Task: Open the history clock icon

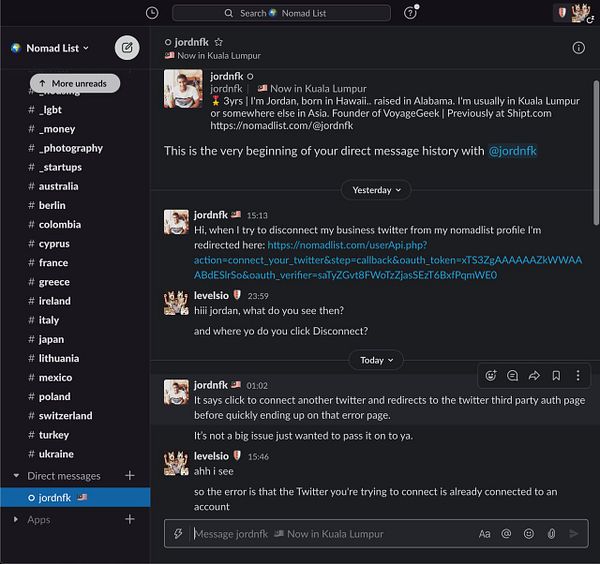Action: [152, 13]
